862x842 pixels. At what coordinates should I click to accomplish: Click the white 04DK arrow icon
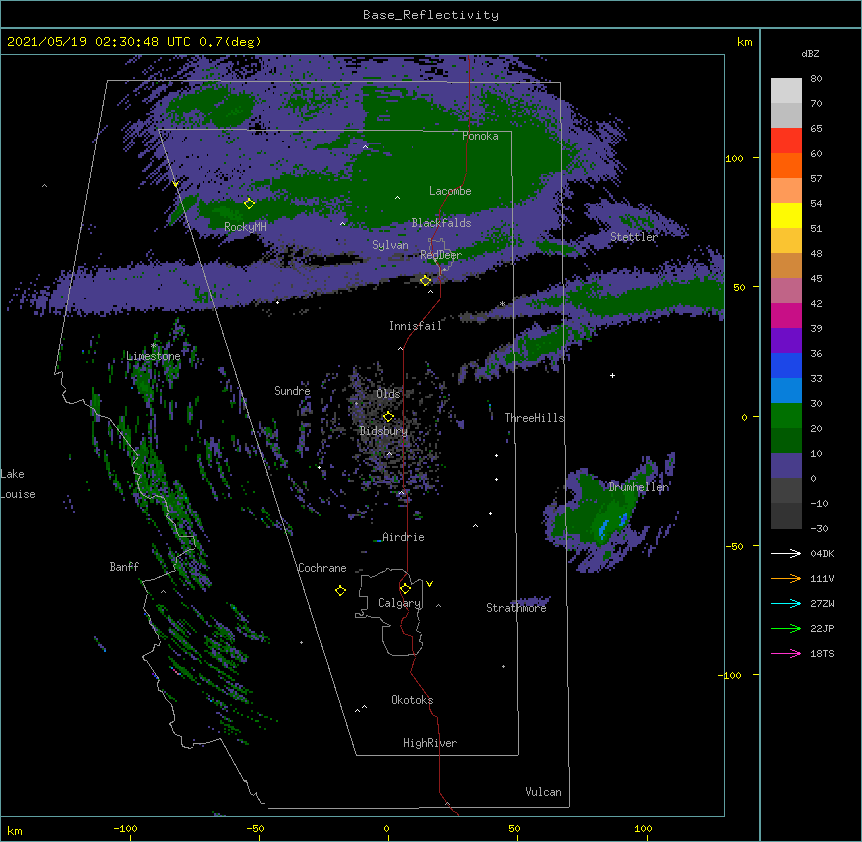click(786, 553)
